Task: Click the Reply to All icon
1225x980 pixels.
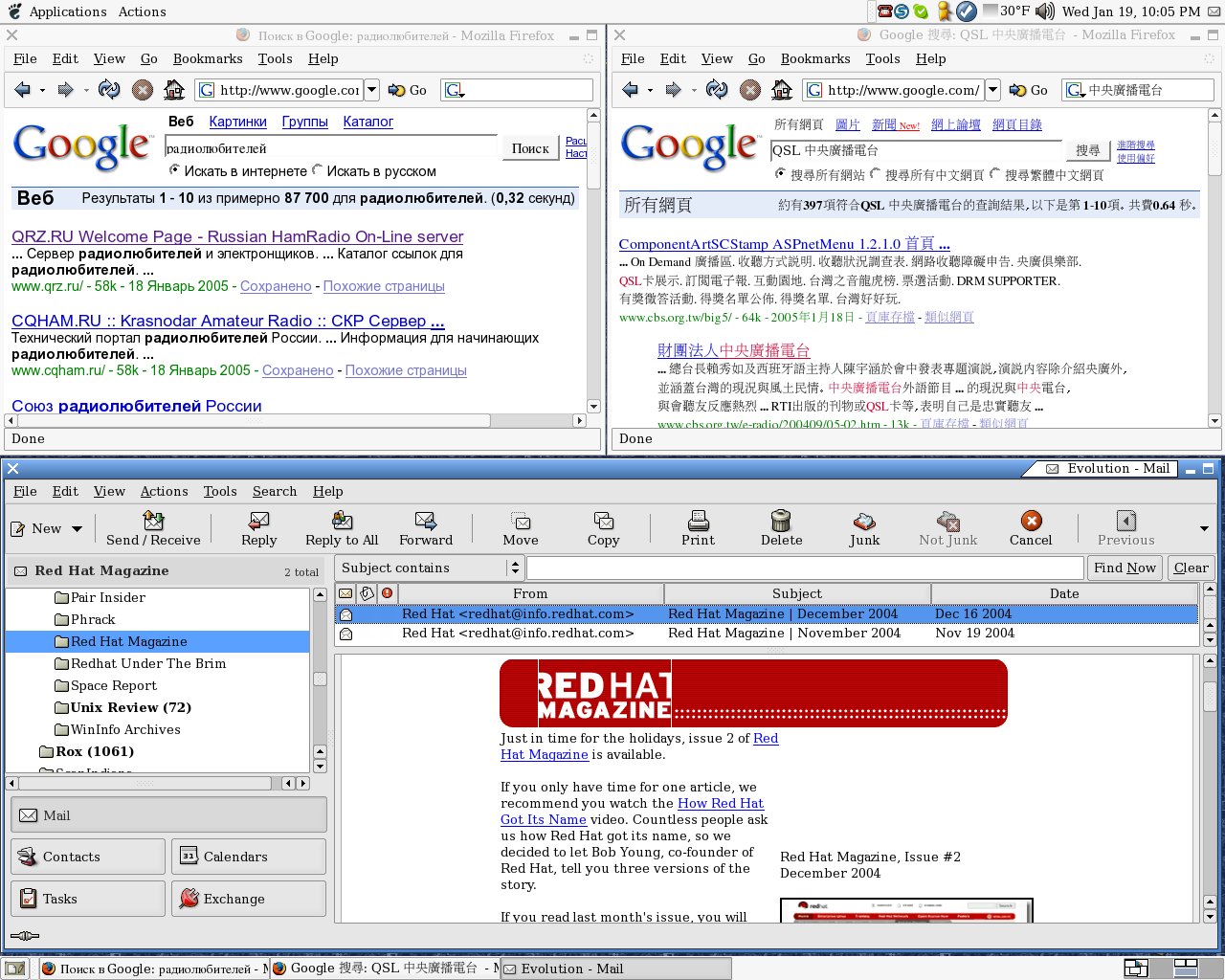Action: [x=342, y=528]
